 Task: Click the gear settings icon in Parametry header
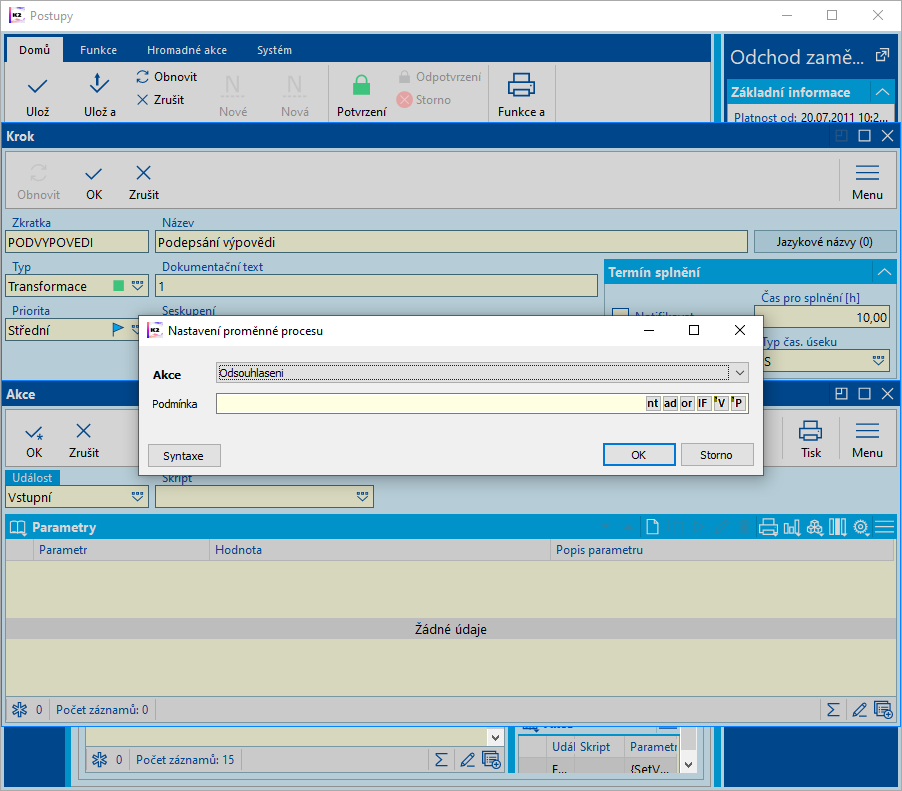coord(861,527)
